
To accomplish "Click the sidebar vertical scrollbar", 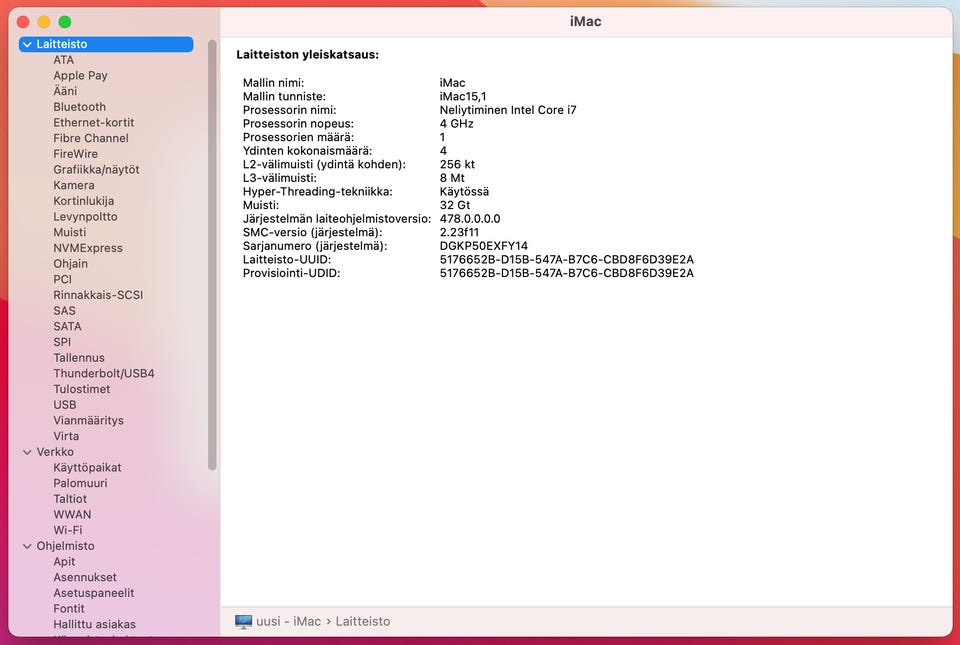I will [212, 255].
